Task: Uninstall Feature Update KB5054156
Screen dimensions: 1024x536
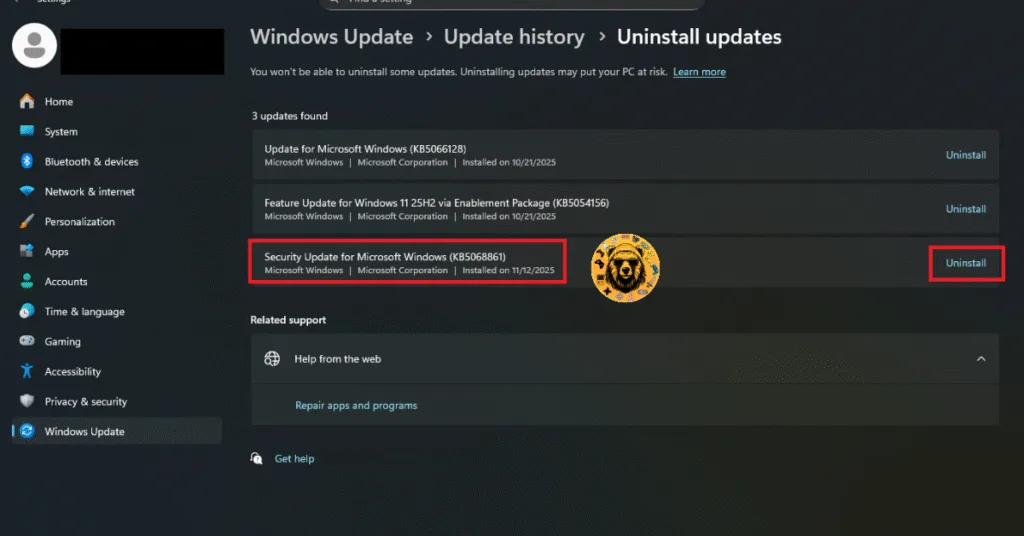Action: [x=966, y=210]
